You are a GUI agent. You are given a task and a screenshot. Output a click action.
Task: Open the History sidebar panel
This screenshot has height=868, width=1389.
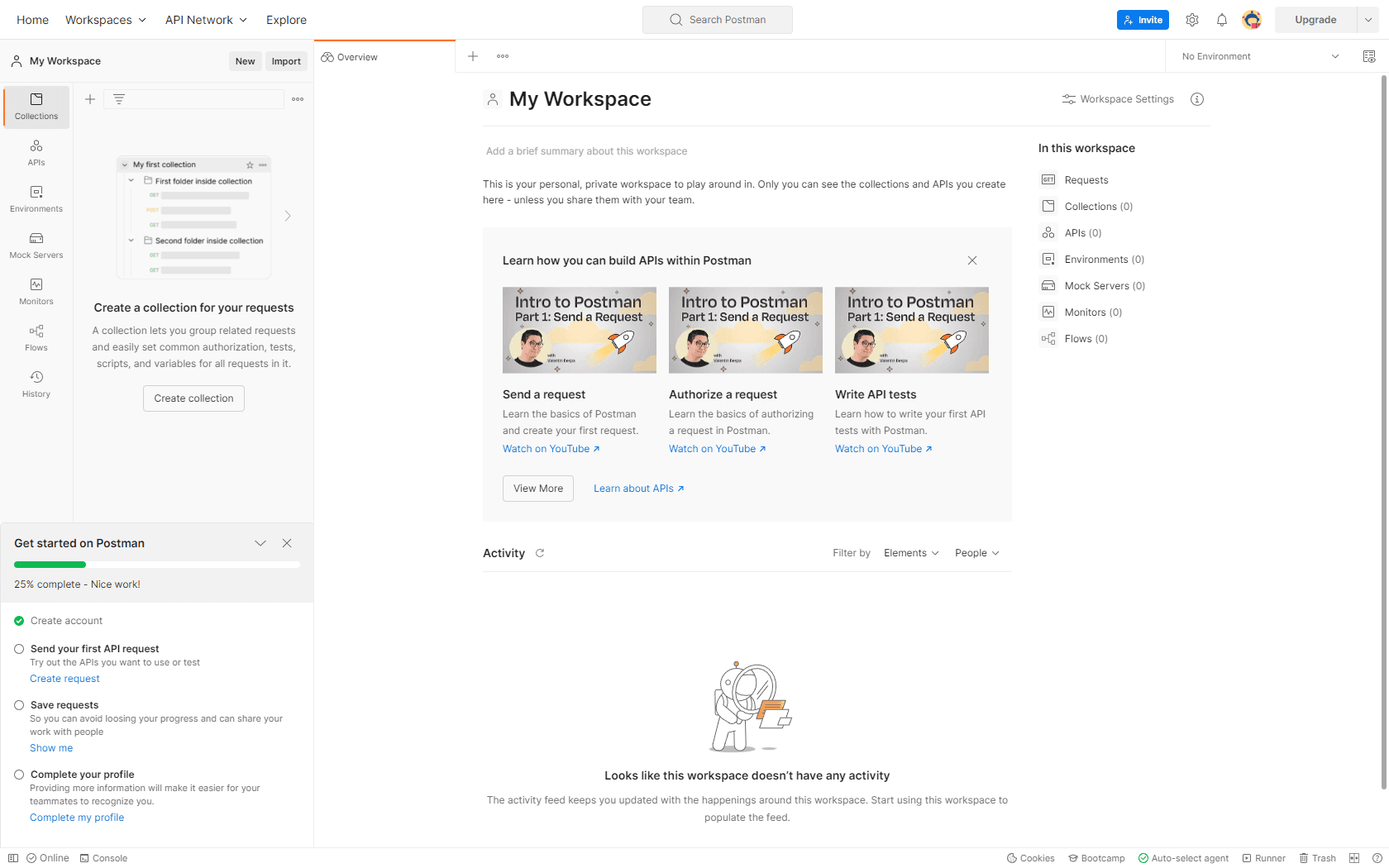click(x=36, y=384)
